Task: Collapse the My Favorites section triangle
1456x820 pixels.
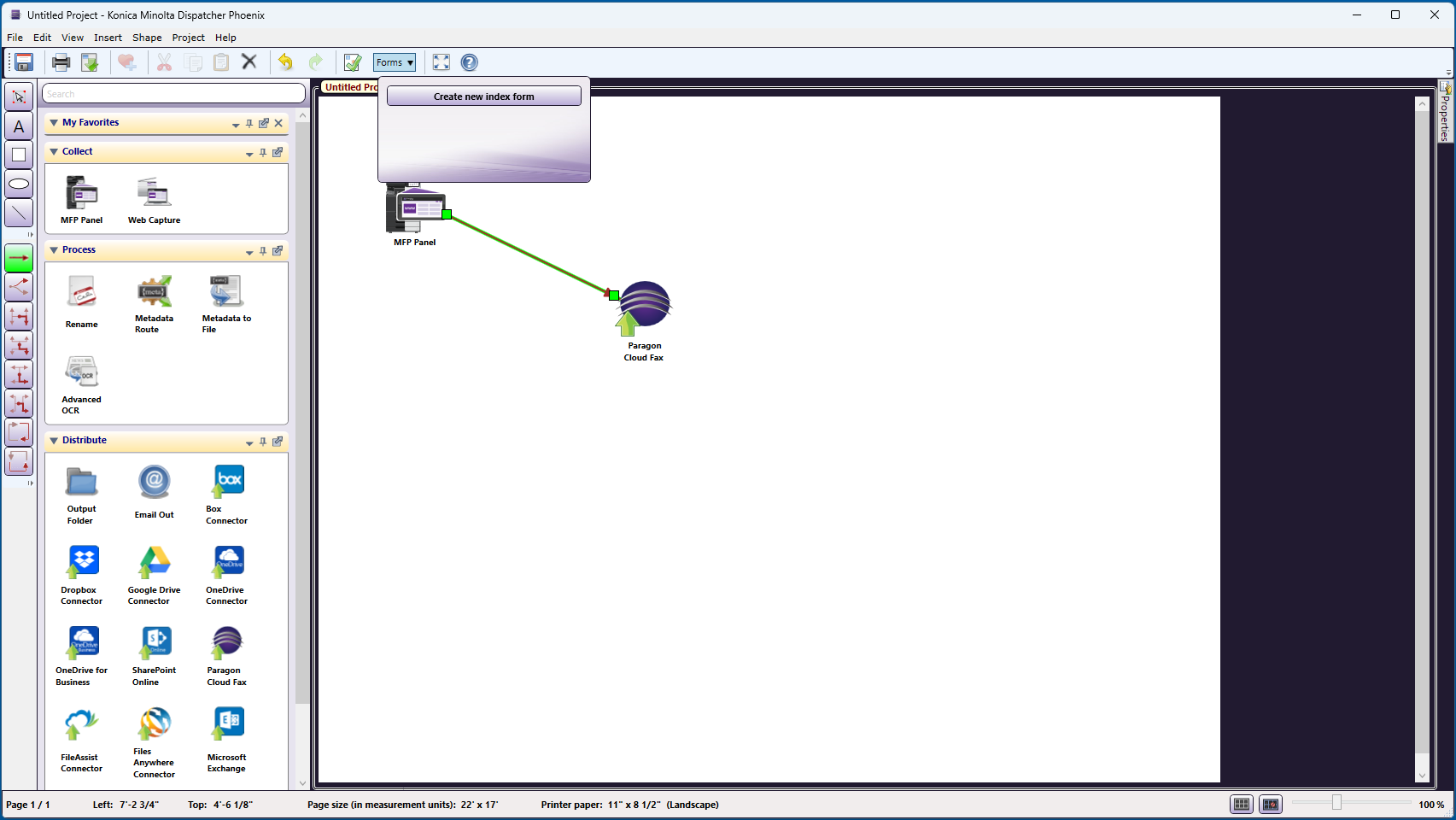Action: coord(54,123)
